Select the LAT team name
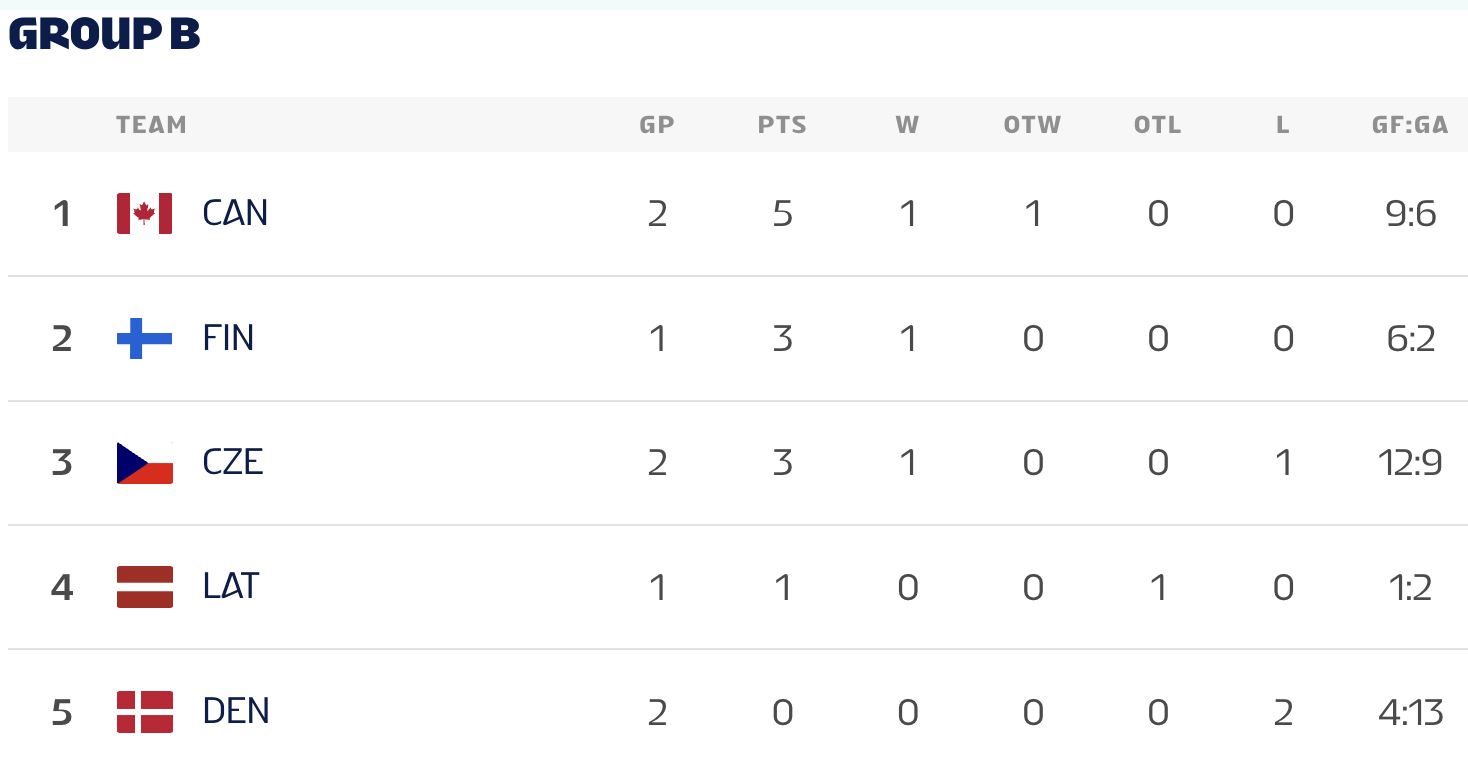1468x758 pixels. (231, 587)
